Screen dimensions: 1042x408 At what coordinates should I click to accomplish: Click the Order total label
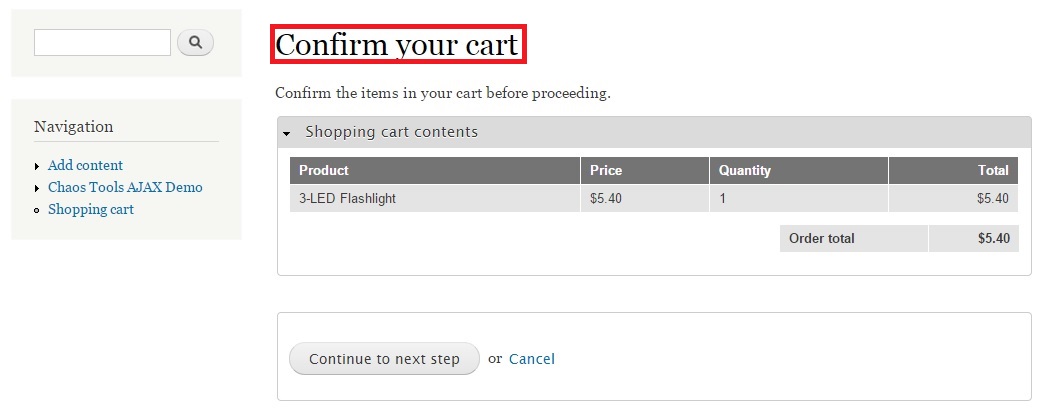822,239
